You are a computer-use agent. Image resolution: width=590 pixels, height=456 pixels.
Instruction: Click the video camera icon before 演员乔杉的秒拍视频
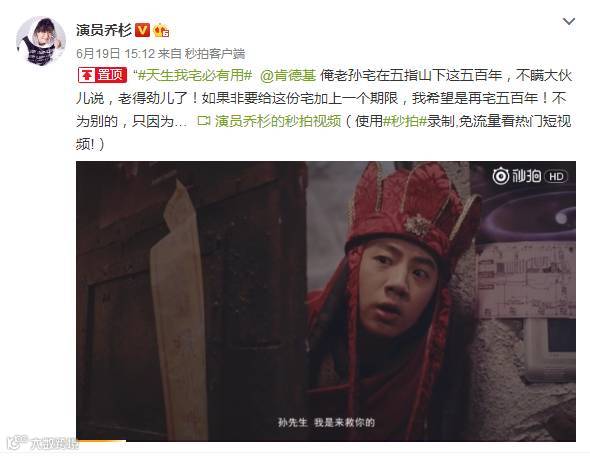203,121
